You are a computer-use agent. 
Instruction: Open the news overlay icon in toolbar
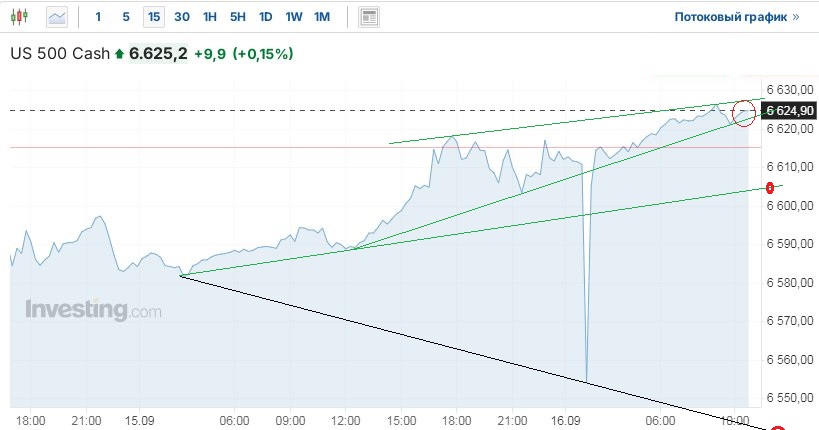coord(369,17)
